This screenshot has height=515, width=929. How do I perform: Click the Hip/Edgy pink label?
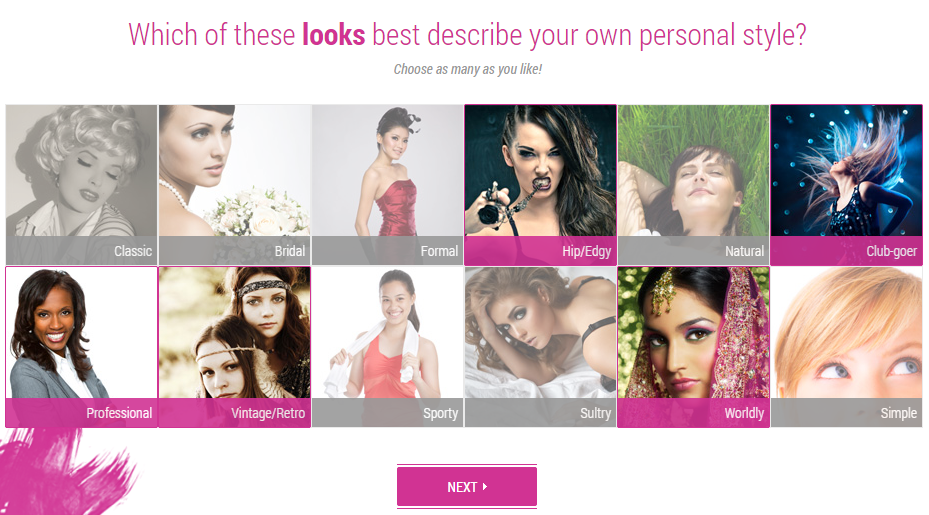point(540,251)
